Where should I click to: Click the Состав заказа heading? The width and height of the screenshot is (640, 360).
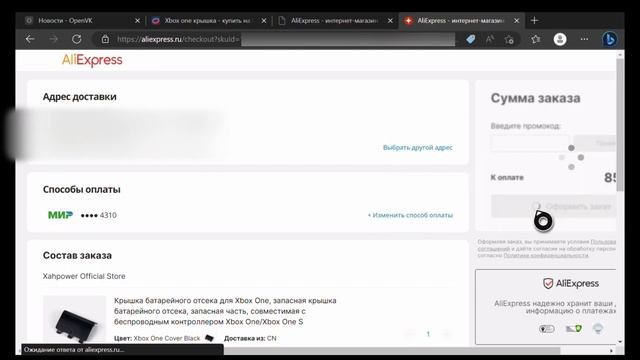pyautogui.click(x=77, y=256)
